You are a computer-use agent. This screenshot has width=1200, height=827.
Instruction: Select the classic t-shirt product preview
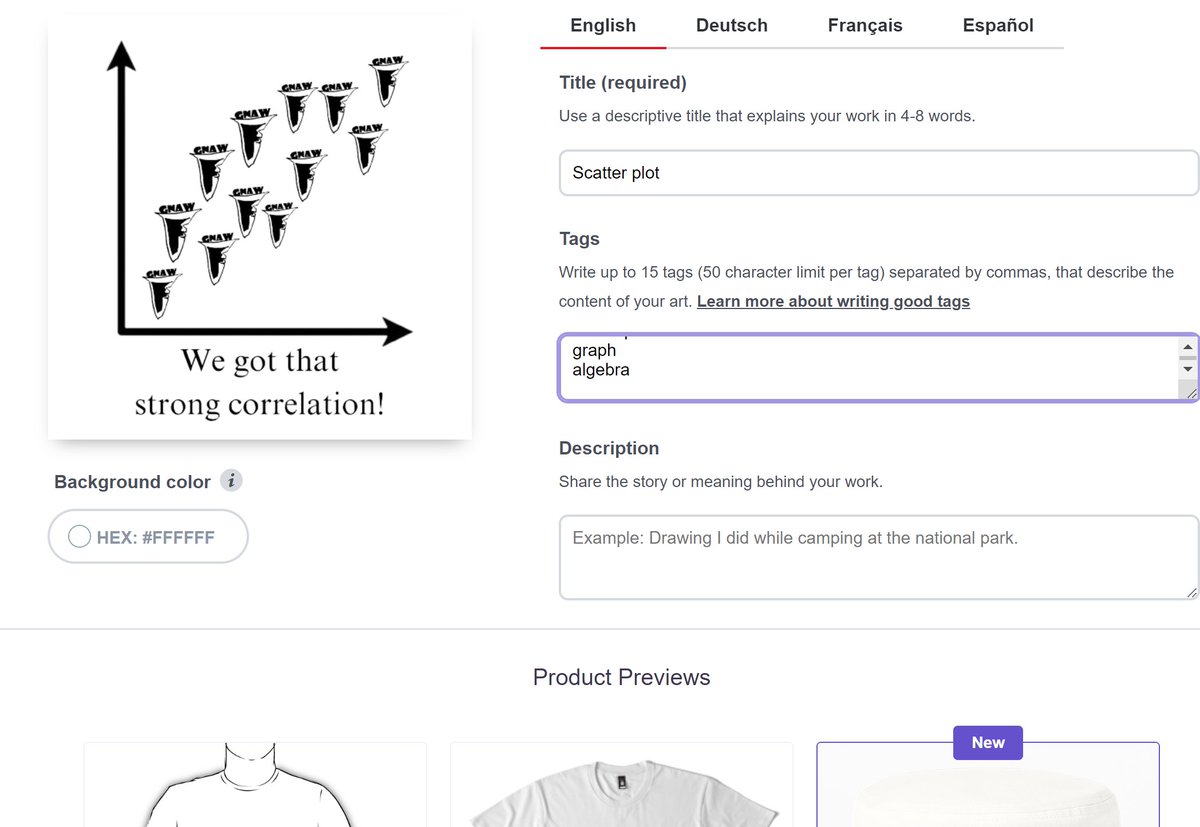point(255,785)
